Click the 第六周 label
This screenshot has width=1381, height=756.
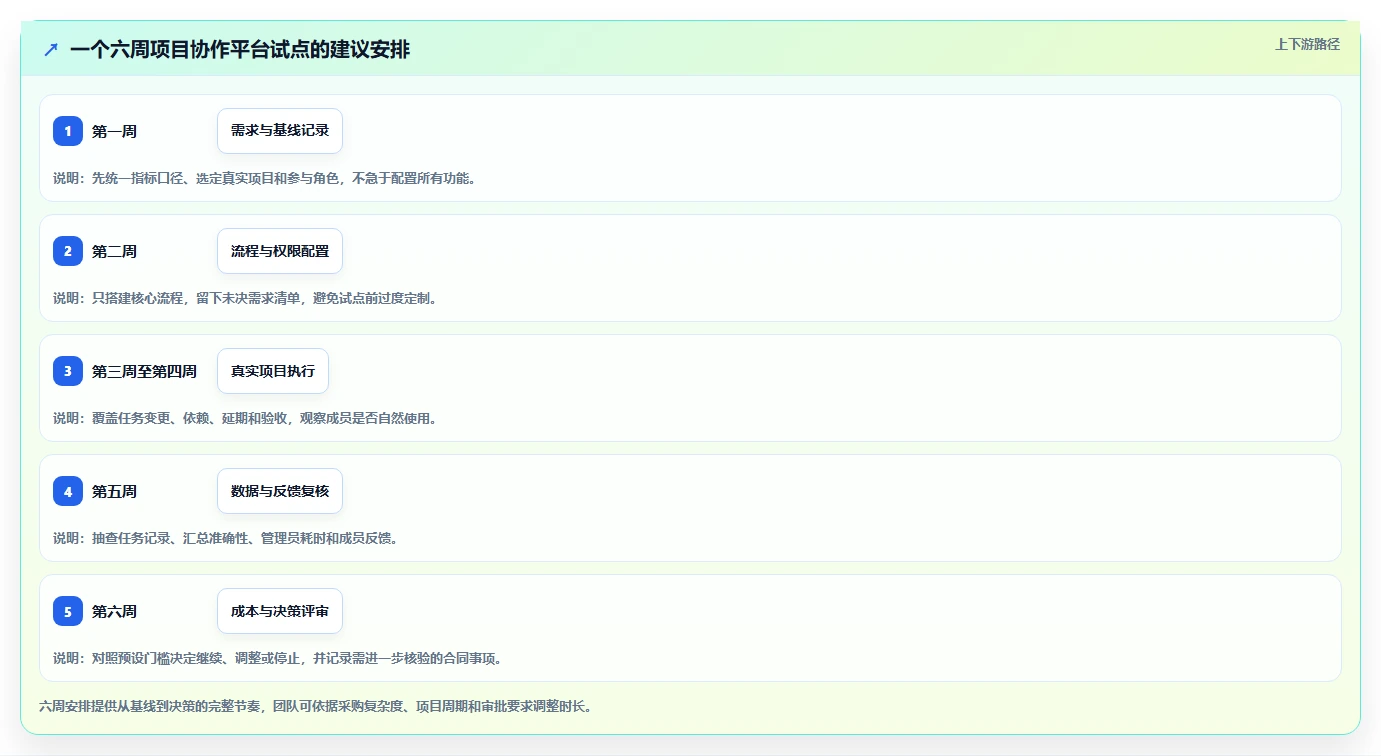coord(114,611)
